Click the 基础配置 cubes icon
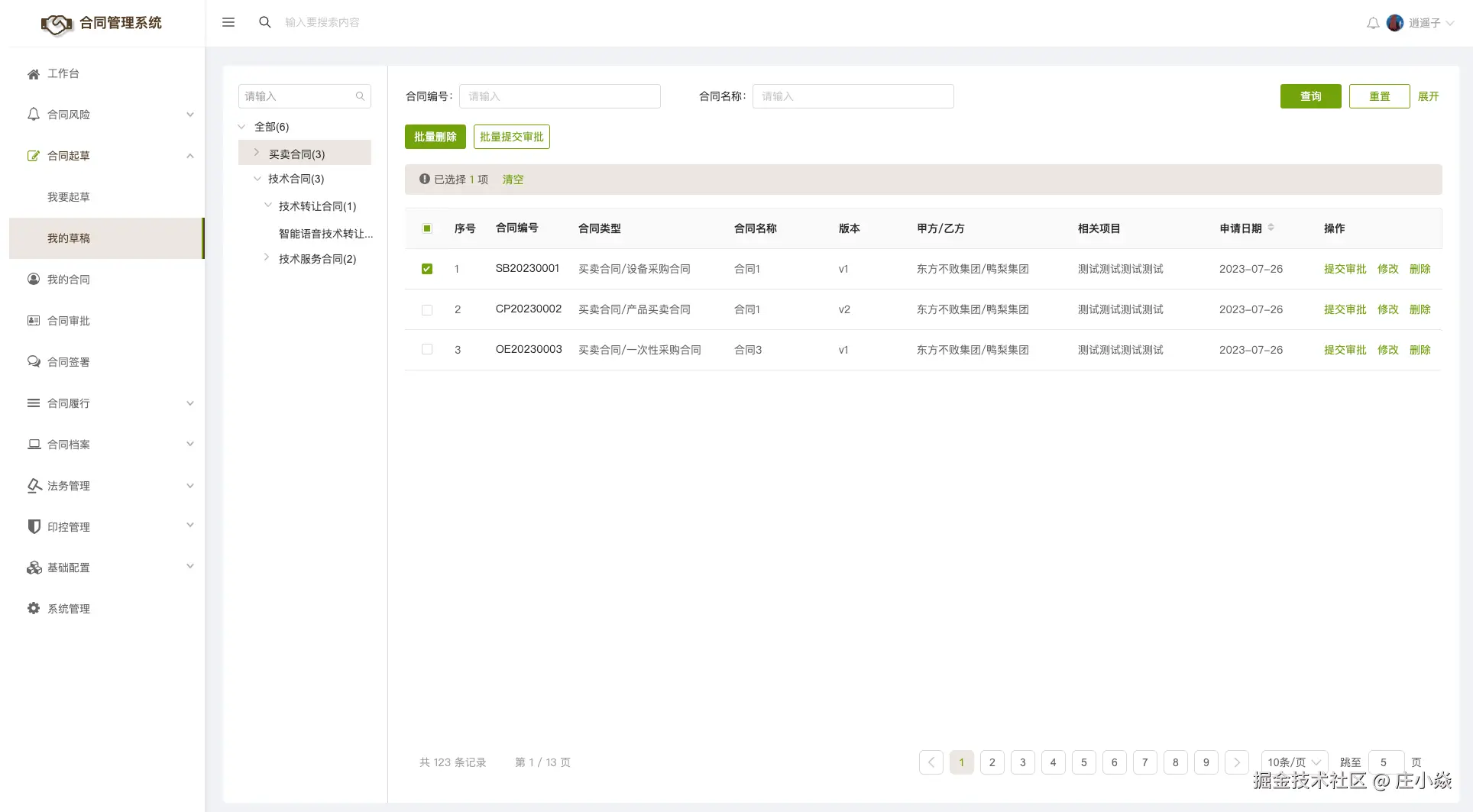Image resolution: width=1473 pixels, height=812 pixels. tap(34, 568)
